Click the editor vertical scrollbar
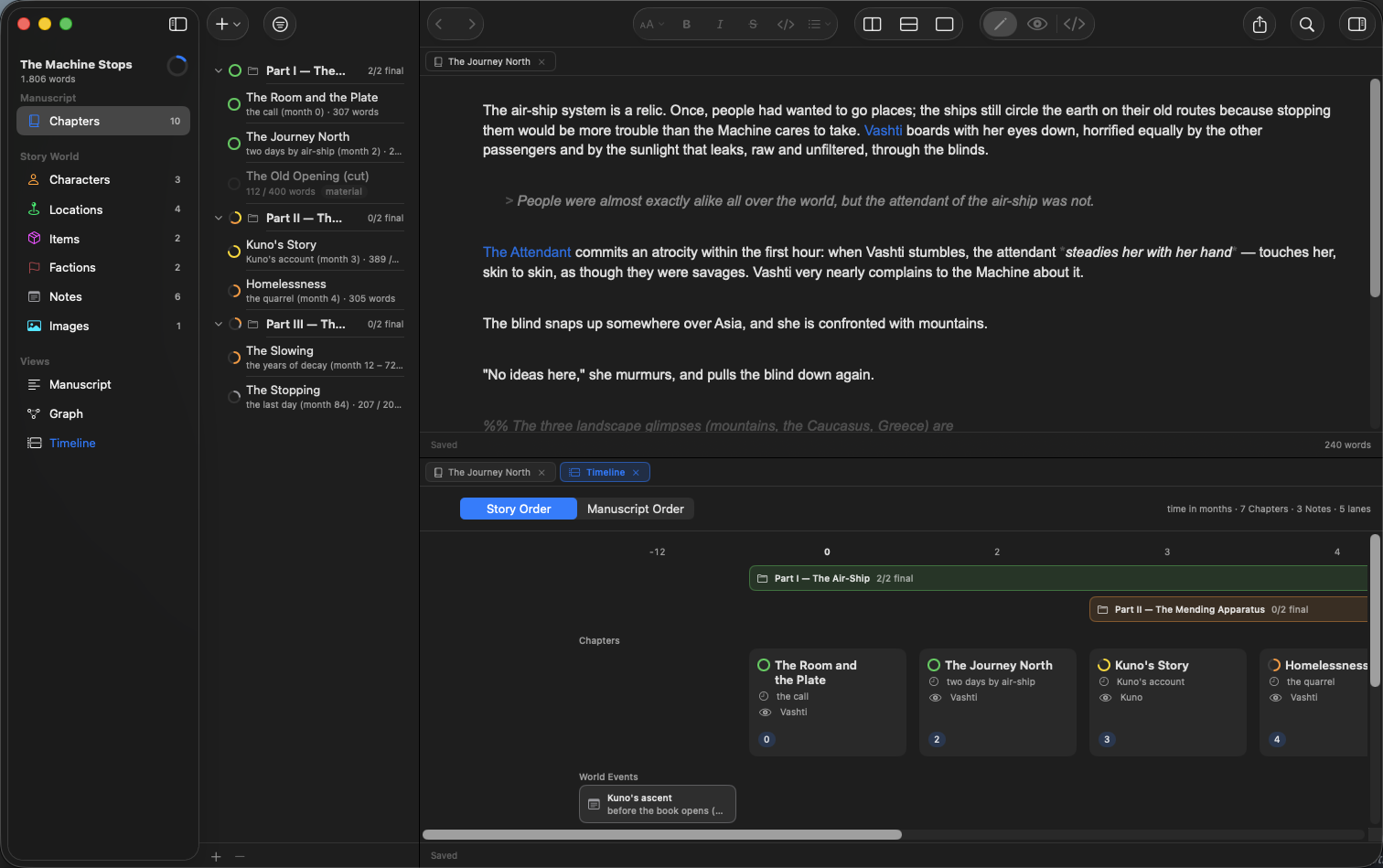The height and width of the screenshot is (868, 1383). click(x=1375, y=188)
